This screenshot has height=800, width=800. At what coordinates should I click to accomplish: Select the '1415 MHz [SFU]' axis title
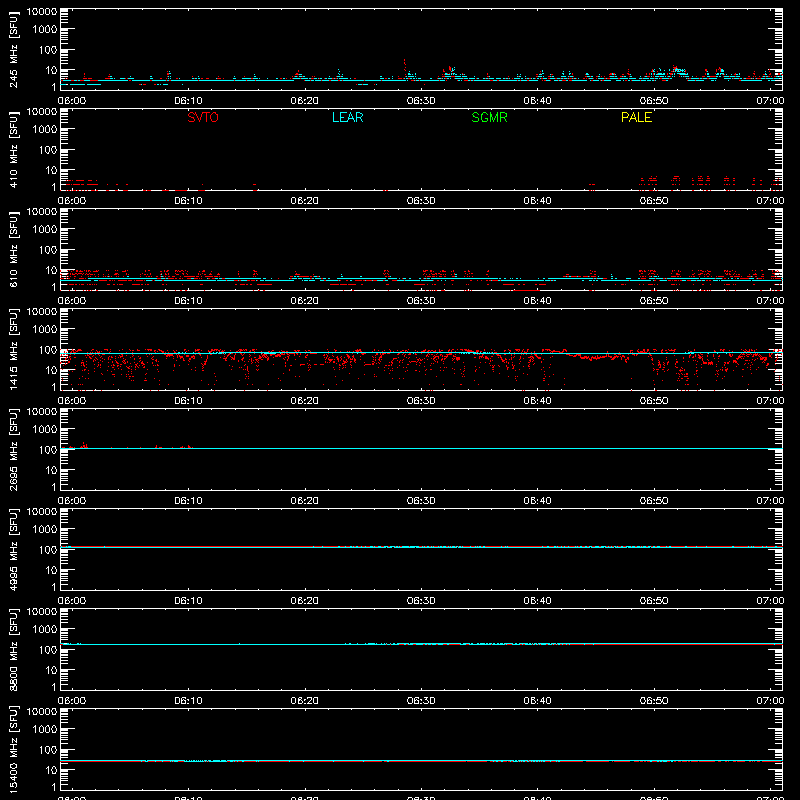pyautogui.click(x=14, y=350)
